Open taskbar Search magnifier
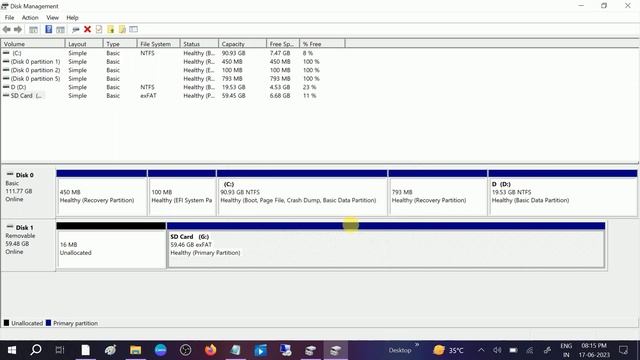This screenshot has height=360, width=640. 36,350
